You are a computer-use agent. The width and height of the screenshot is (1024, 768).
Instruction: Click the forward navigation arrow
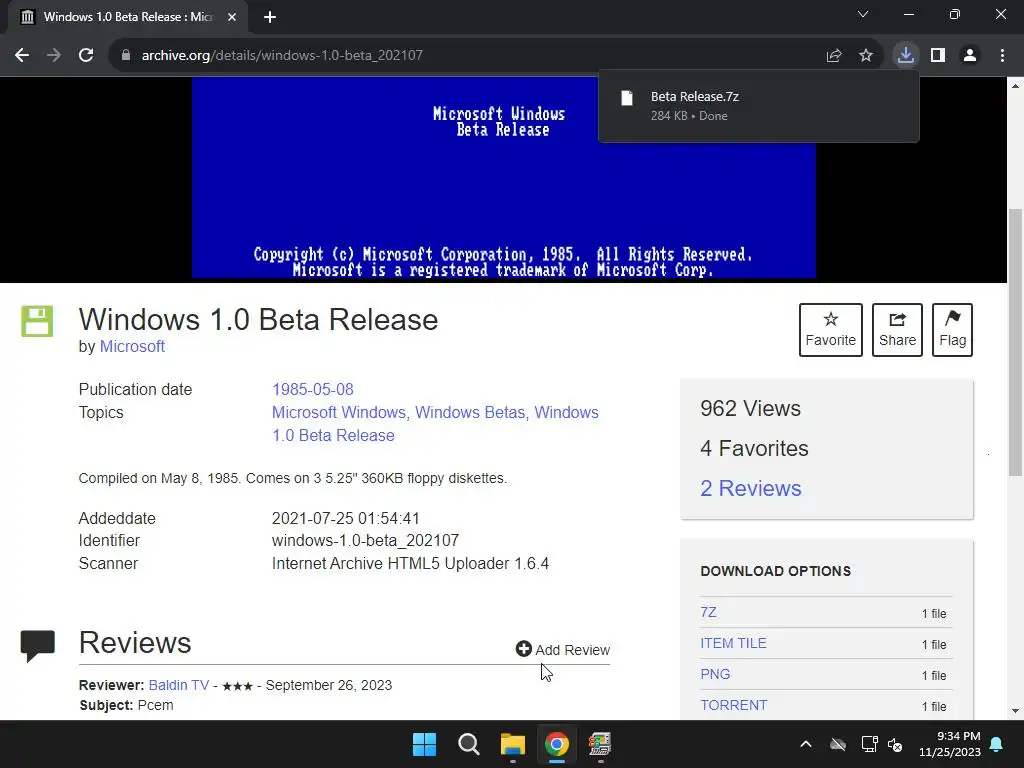pos(54,56)
